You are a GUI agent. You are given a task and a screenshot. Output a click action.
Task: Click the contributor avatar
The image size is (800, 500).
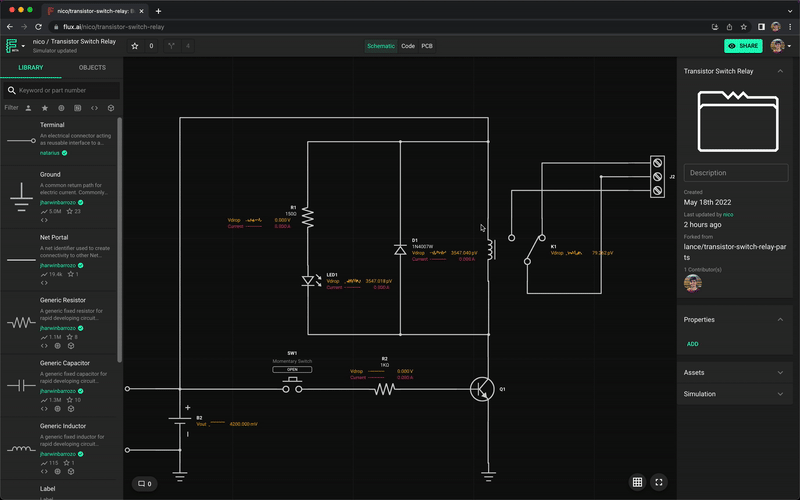pyautogui.click(x=692, y=283)
